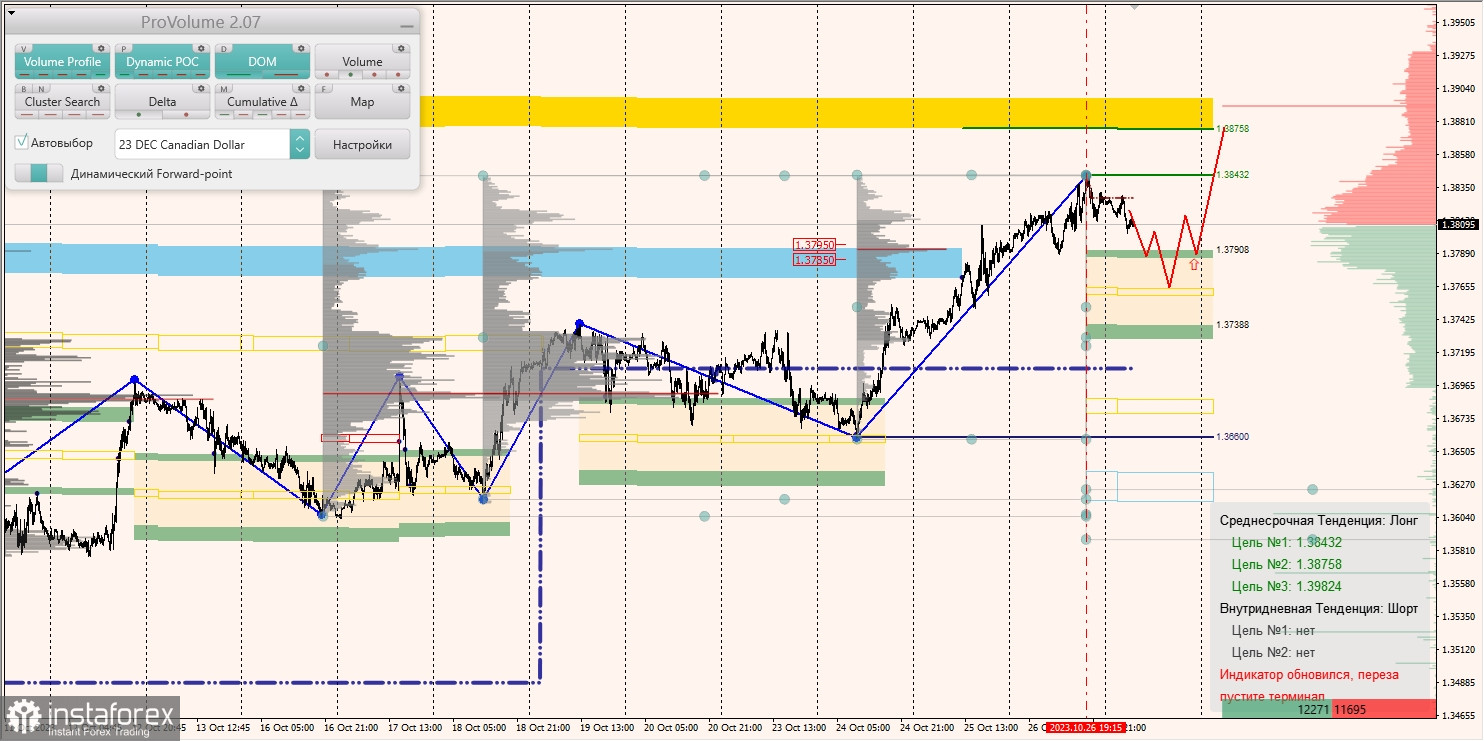Toggle the Delta indicator

click(162, 101)
